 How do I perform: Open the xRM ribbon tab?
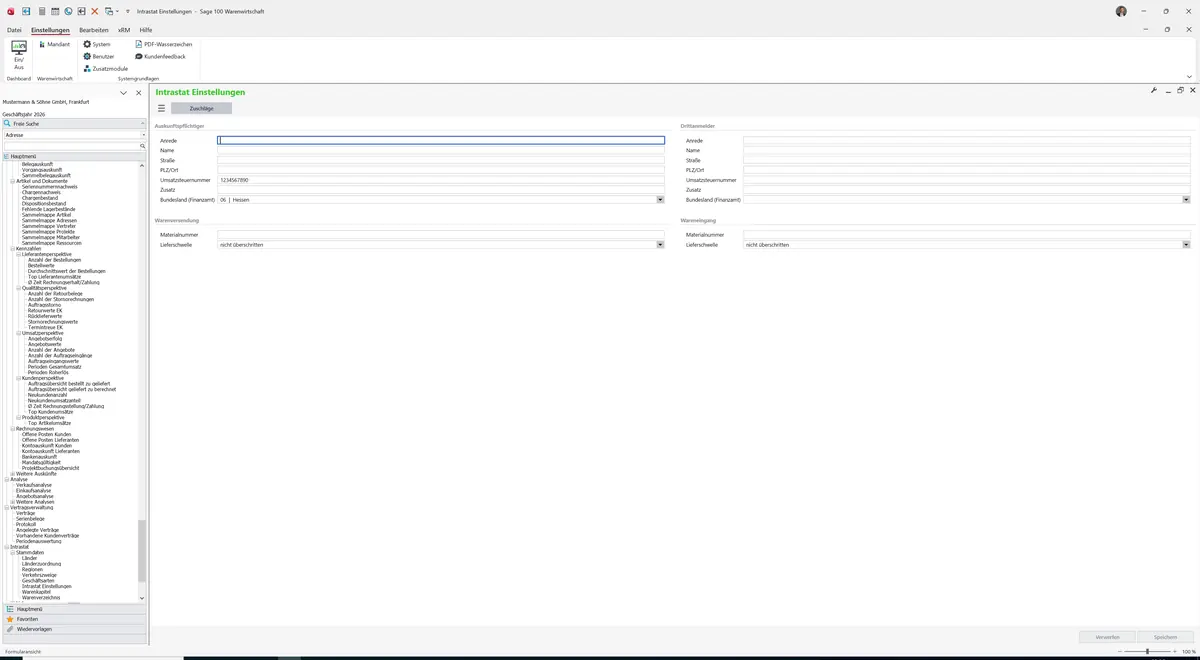(x=124, y=30)
